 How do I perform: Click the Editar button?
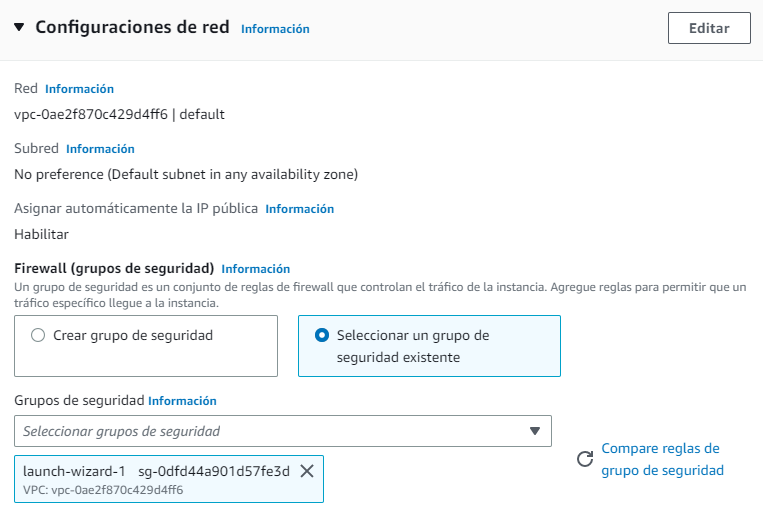click(x=709, y=28)
